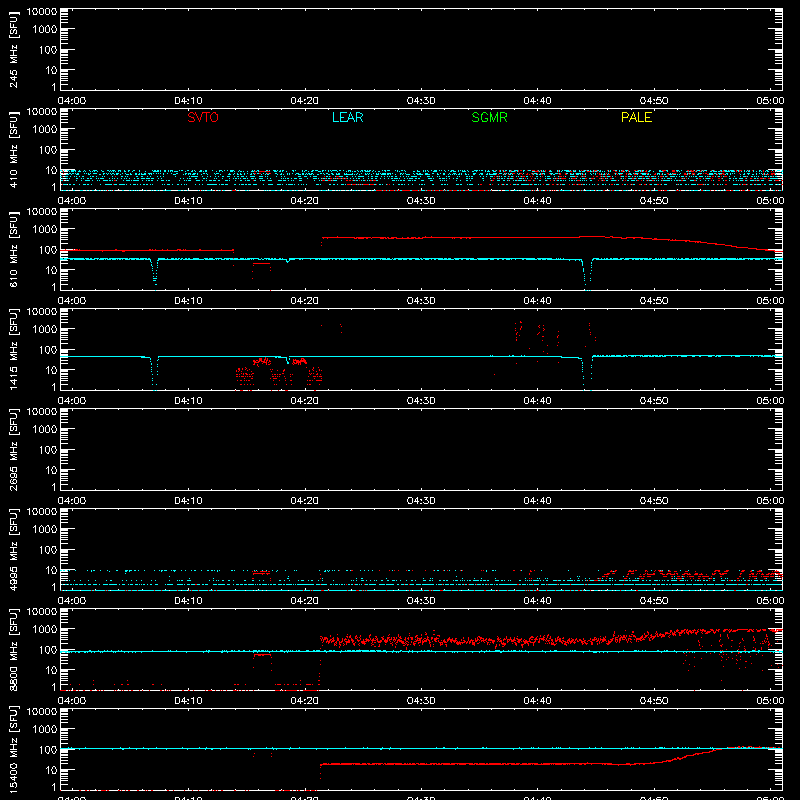
Task: Click the 100 tick on 15400 MHz panel
Action: click(x=48, y=750)
